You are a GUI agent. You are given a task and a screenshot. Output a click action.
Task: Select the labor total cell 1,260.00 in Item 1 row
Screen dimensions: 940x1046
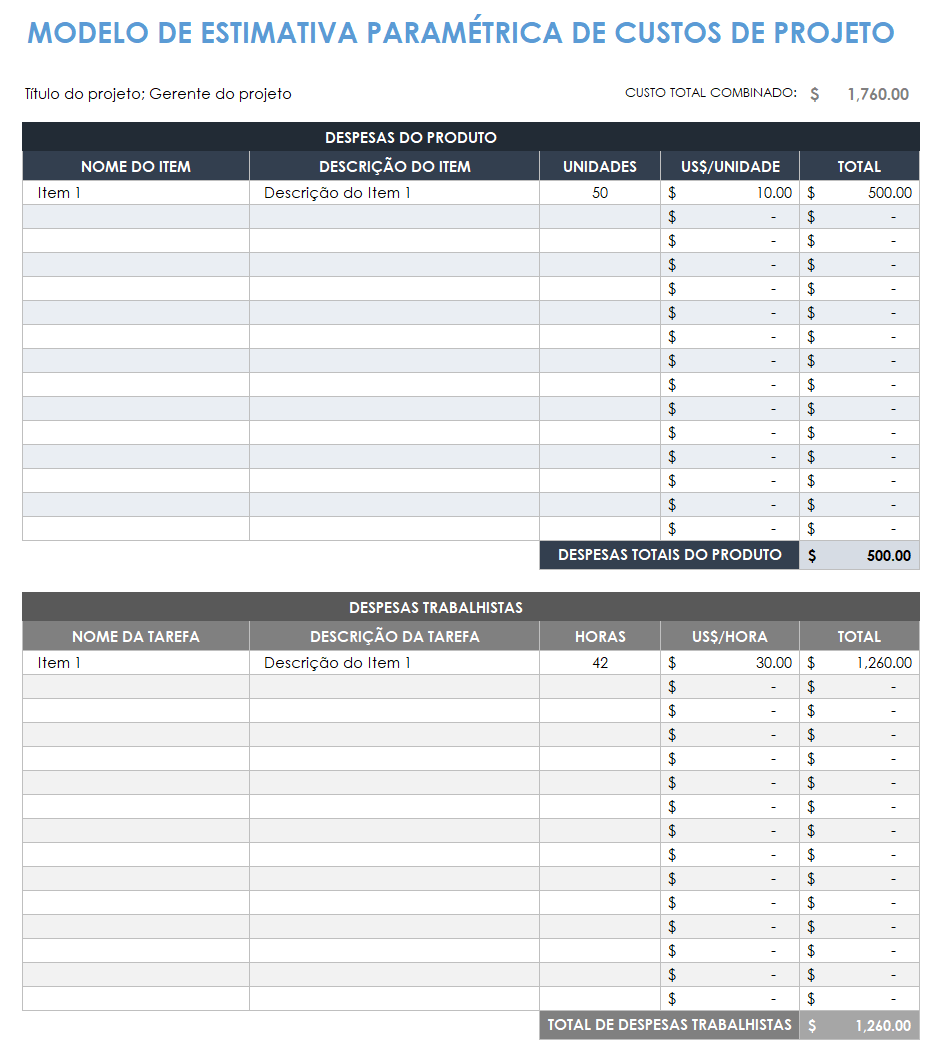[x=859, y=662]
